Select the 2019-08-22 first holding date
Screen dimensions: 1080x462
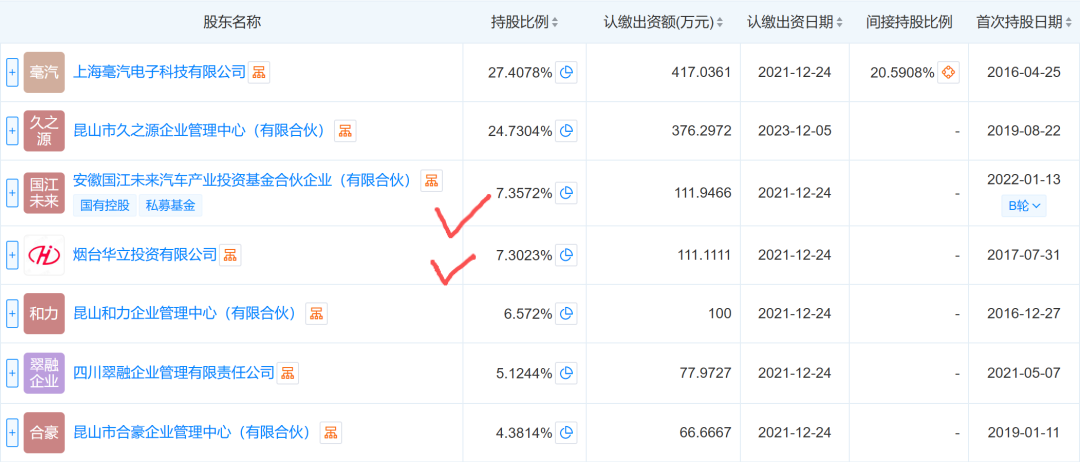click(x=1024, y=131)
